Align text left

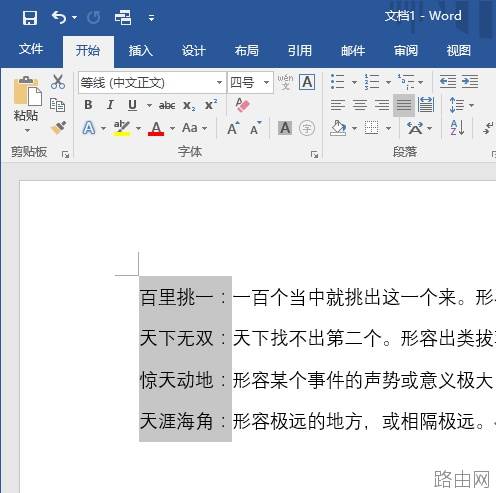[338, 105]
